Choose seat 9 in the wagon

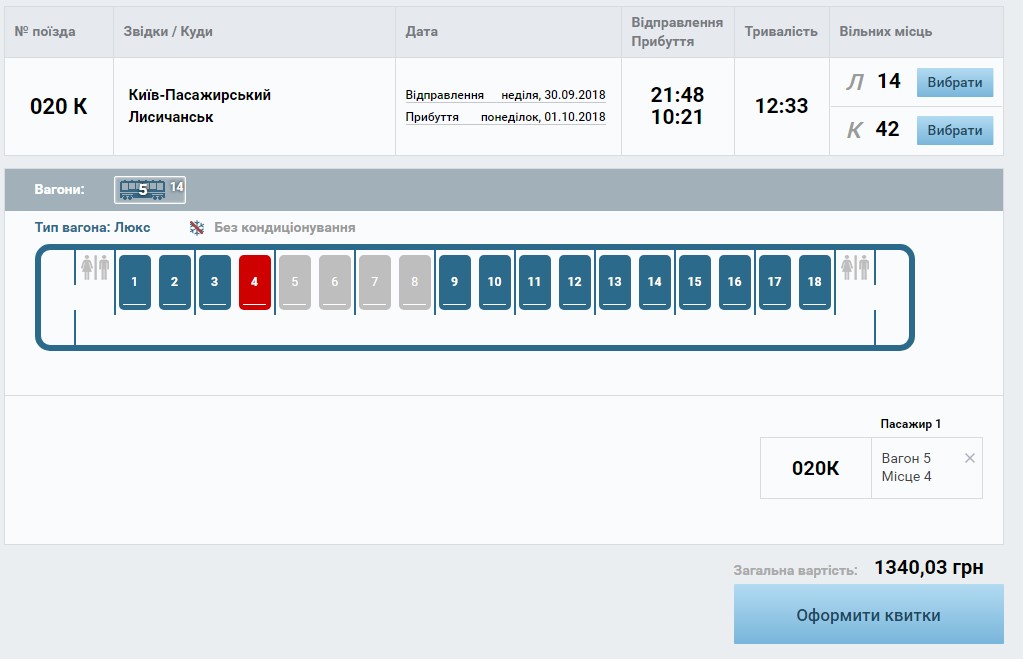(454, 282)
